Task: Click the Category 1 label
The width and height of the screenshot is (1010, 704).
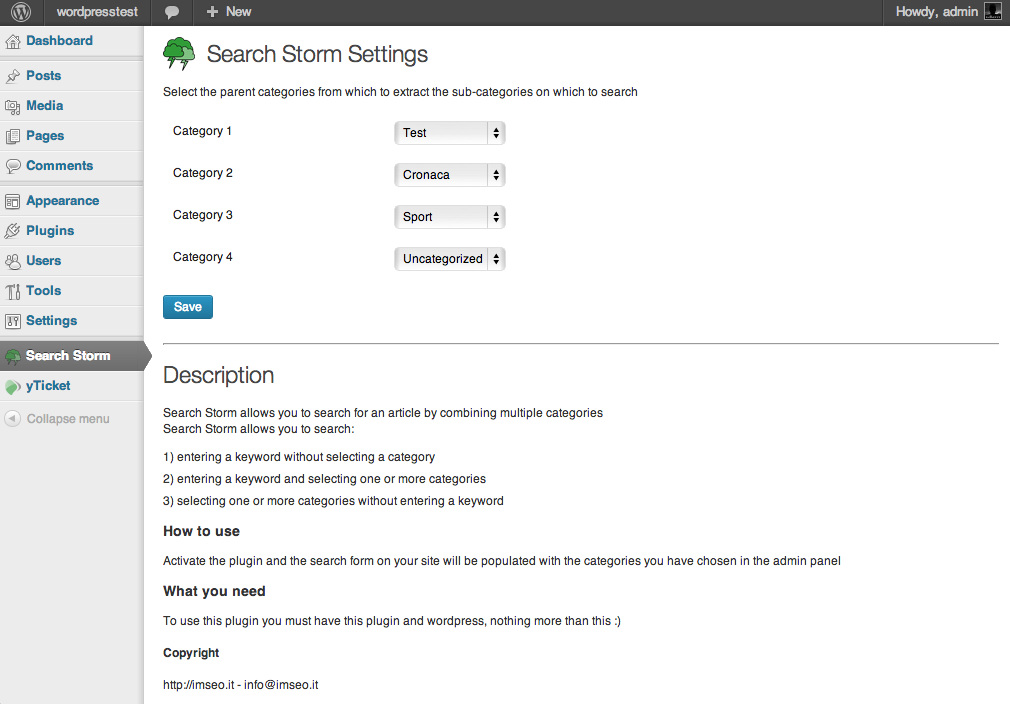Action: pyautogui.click(x=202, y=131)
